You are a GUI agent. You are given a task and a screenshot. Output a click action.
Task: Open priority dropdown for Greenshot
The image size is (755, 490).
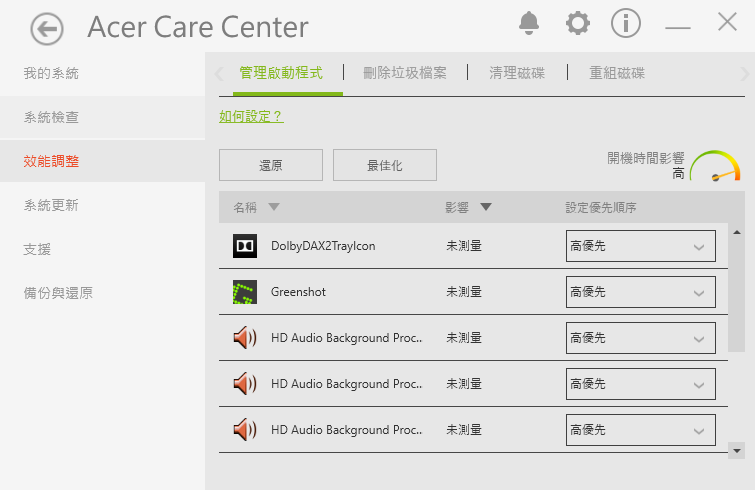pos(640,292)
